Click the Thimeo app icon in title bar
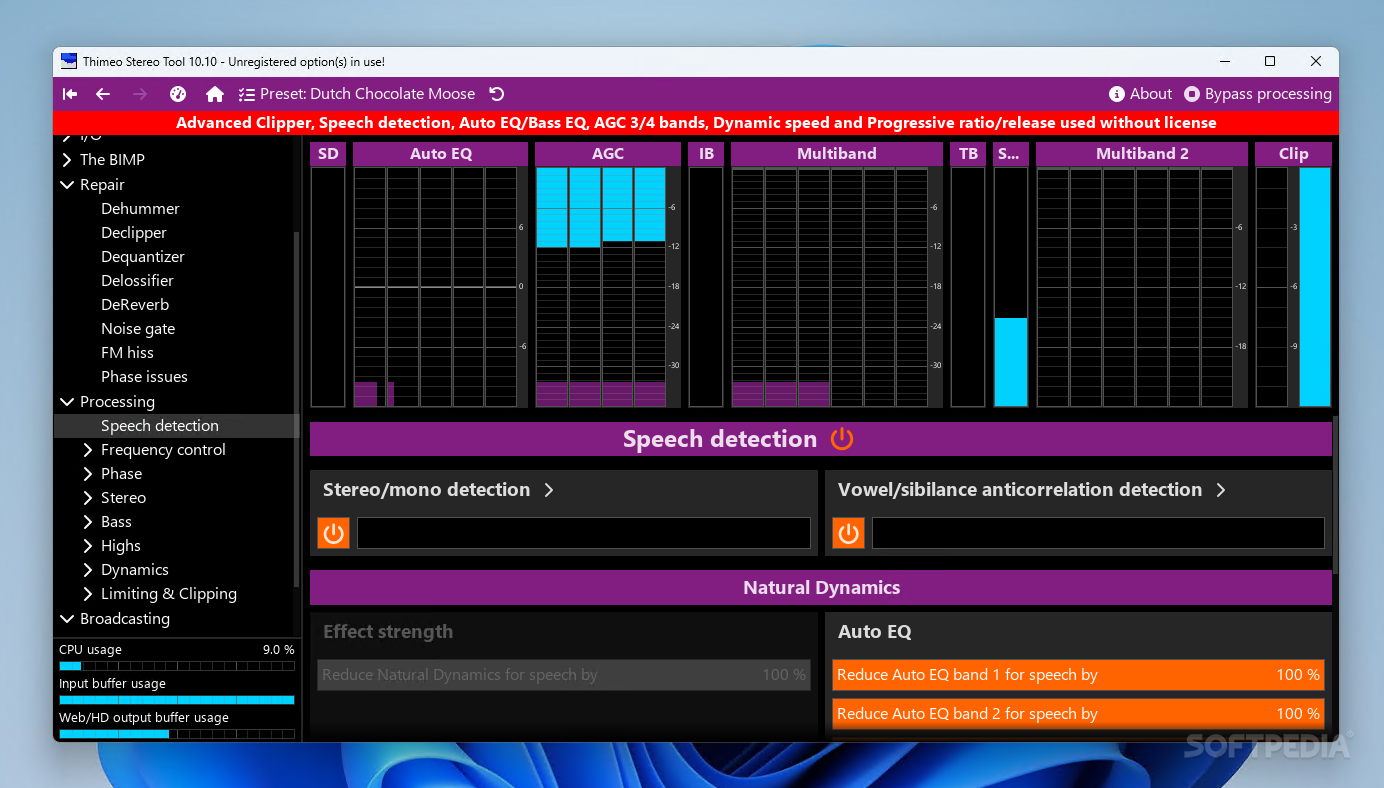The image size is (1384, 788). (x=69, y=61)
